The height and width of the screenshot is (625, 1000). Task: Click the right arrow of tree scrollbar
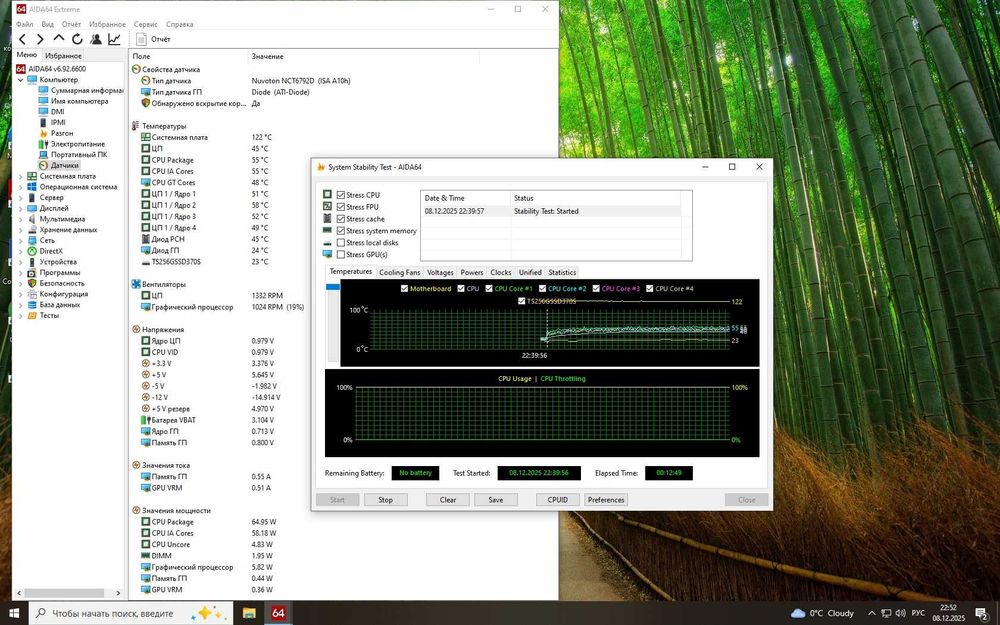coord(118,593)
